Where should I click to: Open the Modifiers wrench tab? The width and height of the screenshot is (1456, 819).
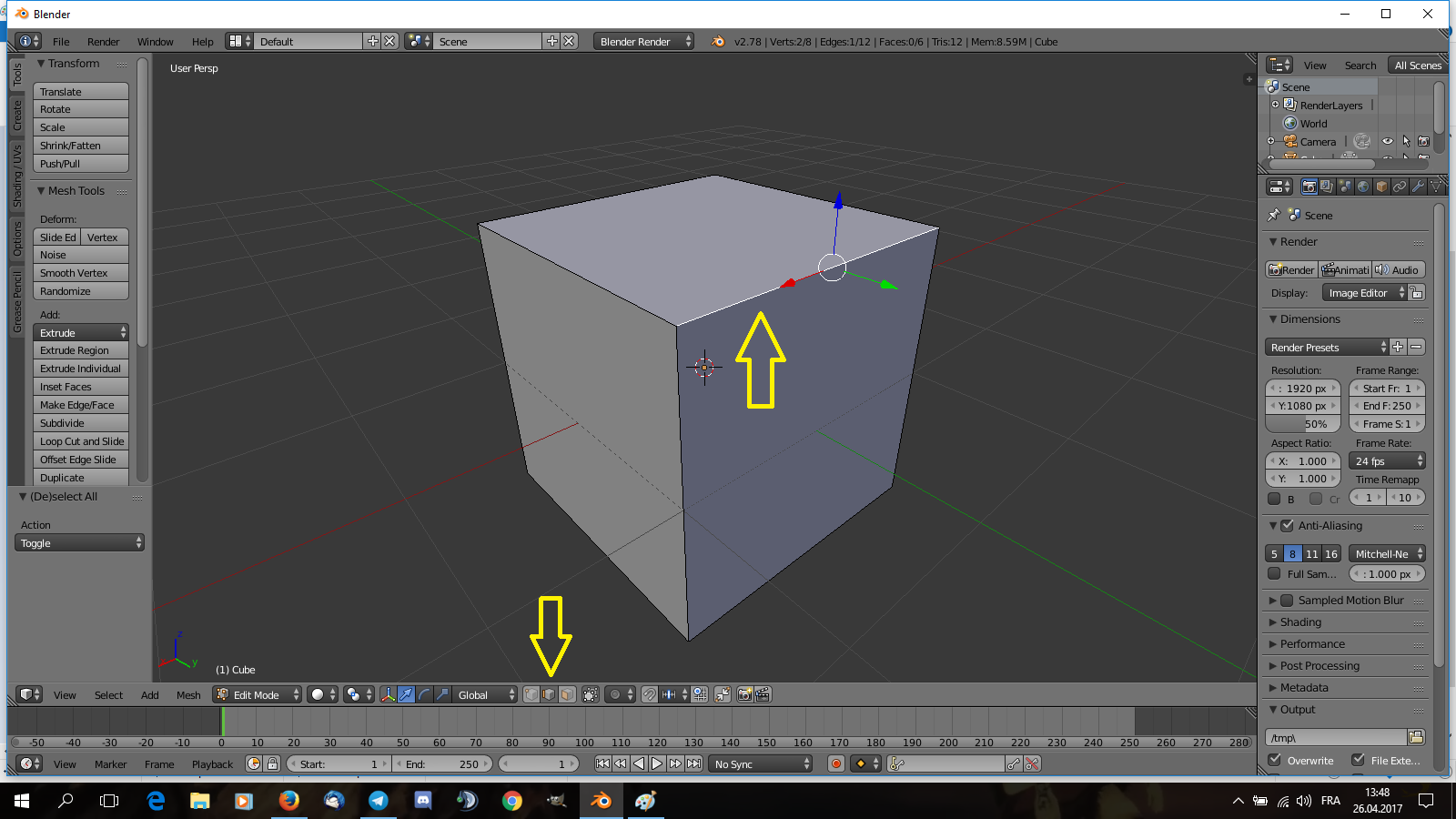[1418, 187]
